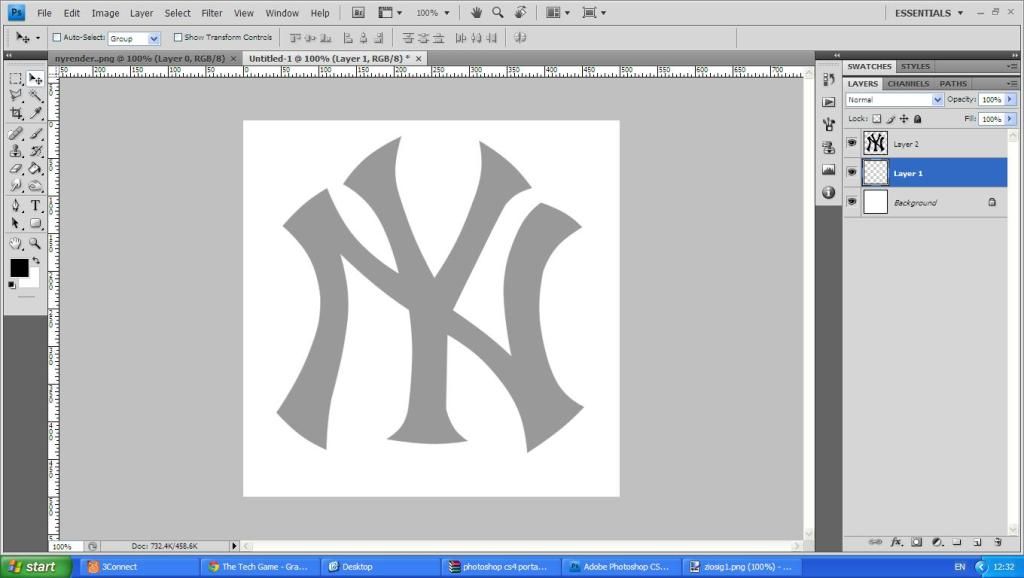Open the Screen Mode dropdown
This screenshot has width=1024, height=578.
tap(594, 12)
